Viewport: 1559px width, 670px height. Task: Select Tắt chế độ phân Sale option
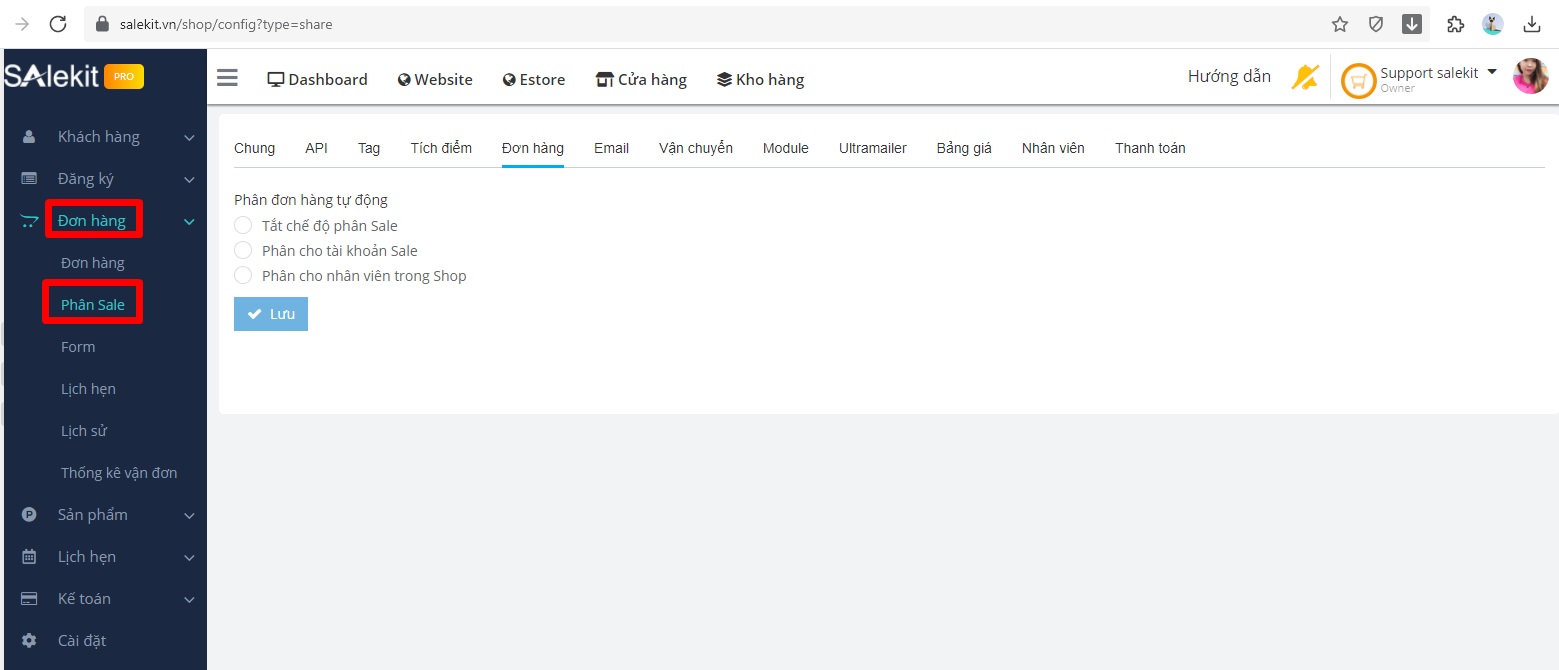[243, 226]
